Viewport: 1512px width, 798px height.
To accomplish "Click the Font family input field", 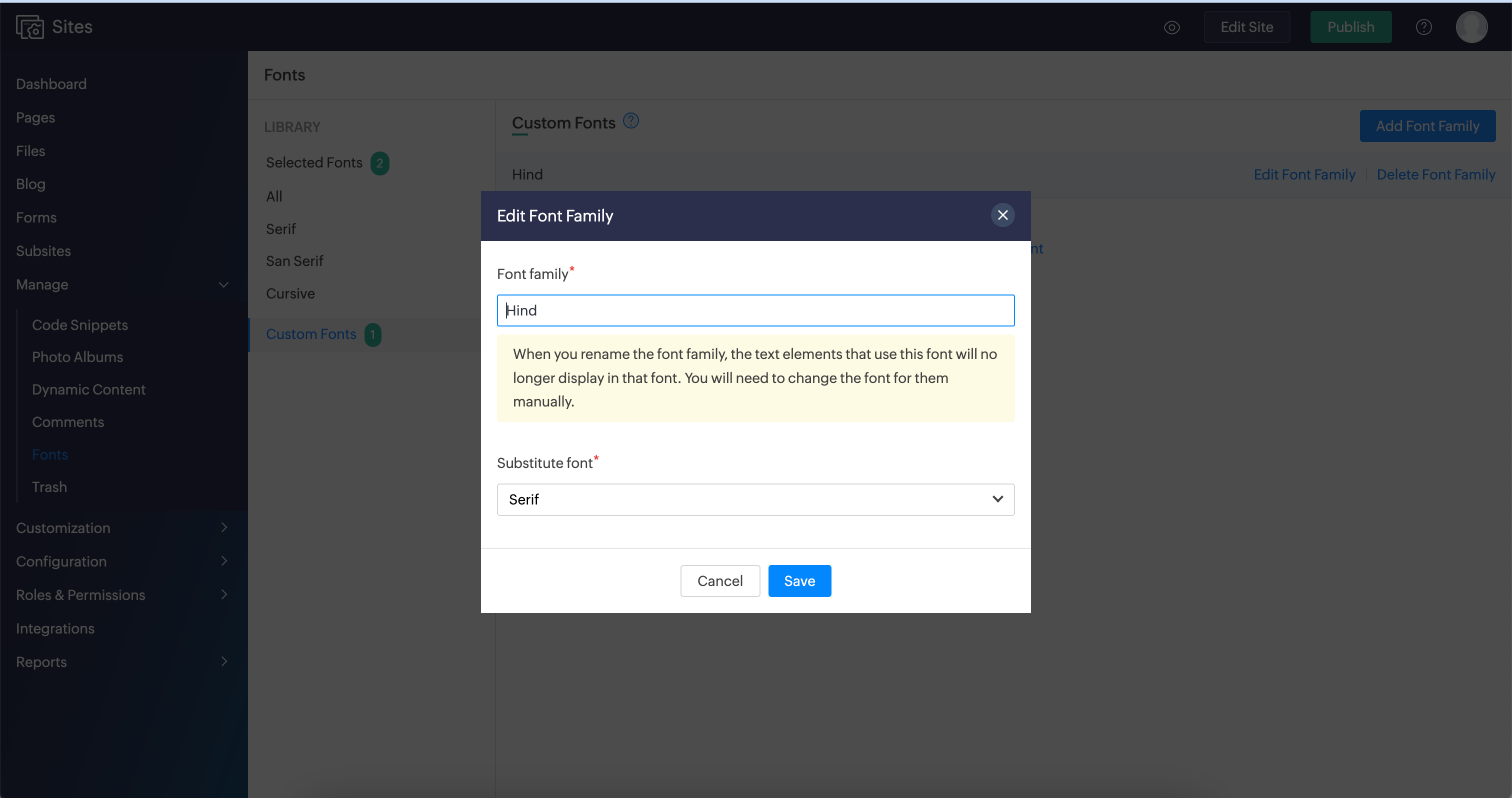I will point(755,310).
